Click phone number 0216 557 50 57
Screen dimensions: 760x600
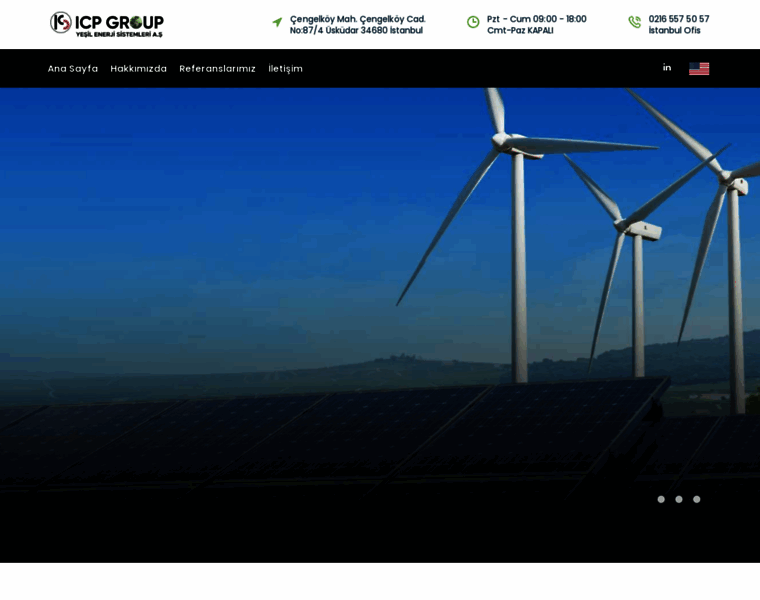coord(679,19)
